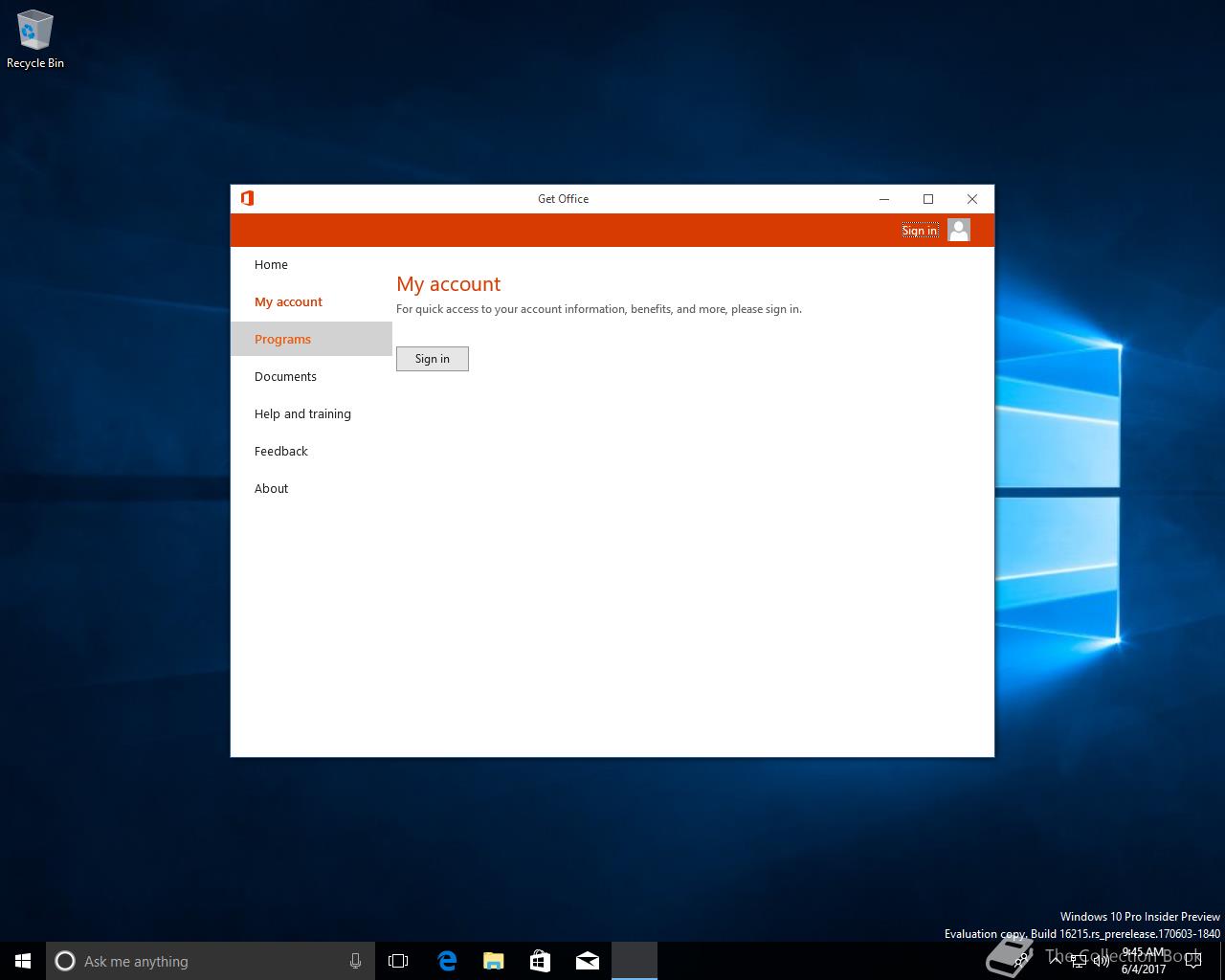The width and height of the screenshot is (1225, 980).
Task: Open Microsoft Store from taskbar
Action: pos(540,961)
